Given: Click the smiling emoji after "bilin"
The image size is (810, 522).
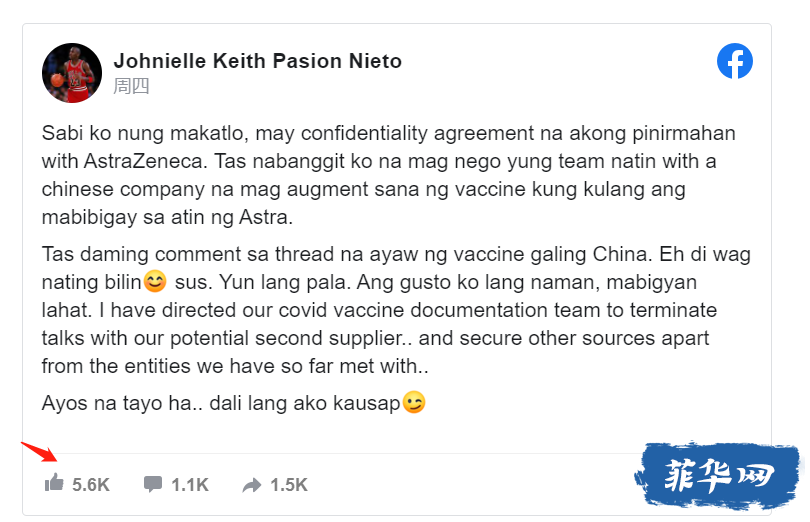Looking at the screenshot, I should [x=155, y=282].
